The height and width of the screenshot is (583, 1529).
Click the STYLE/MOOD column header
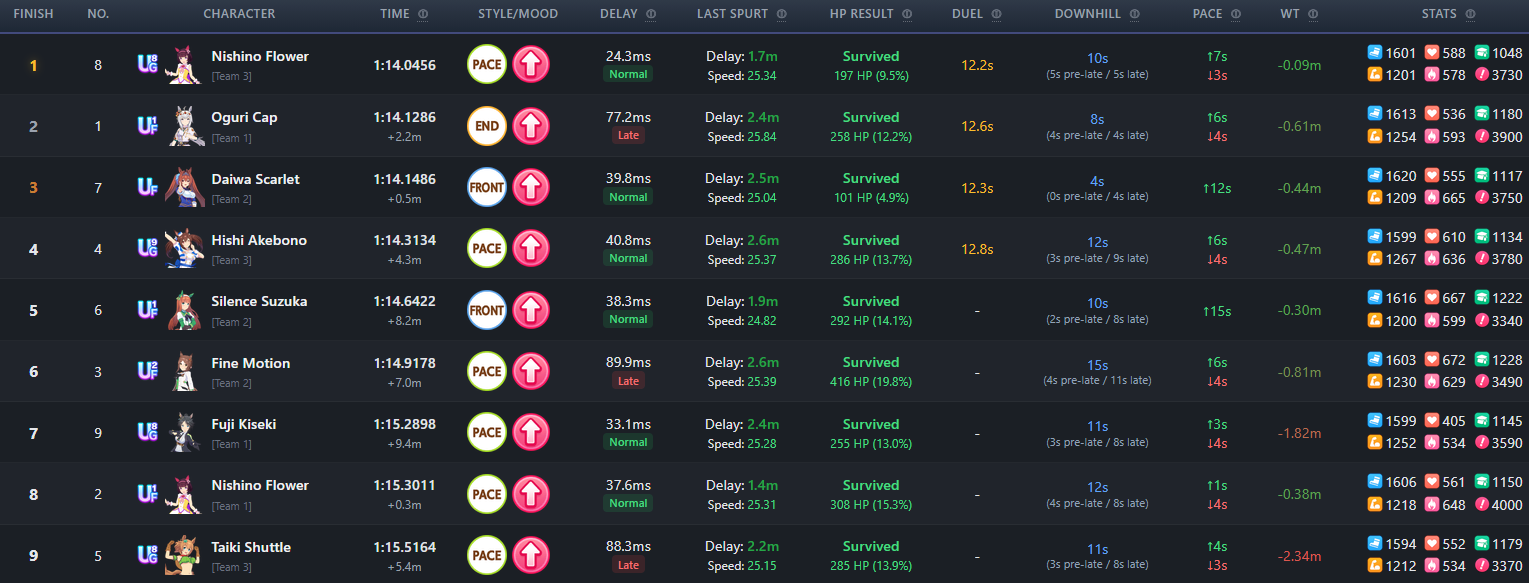518,15
